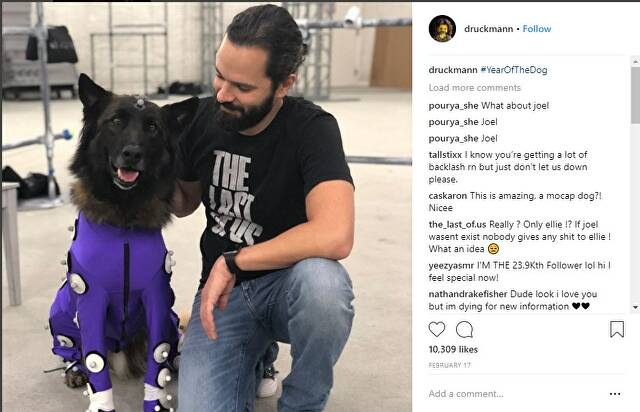Open comment bubble icon
640x412 pixels.
(x=464, y=329)
